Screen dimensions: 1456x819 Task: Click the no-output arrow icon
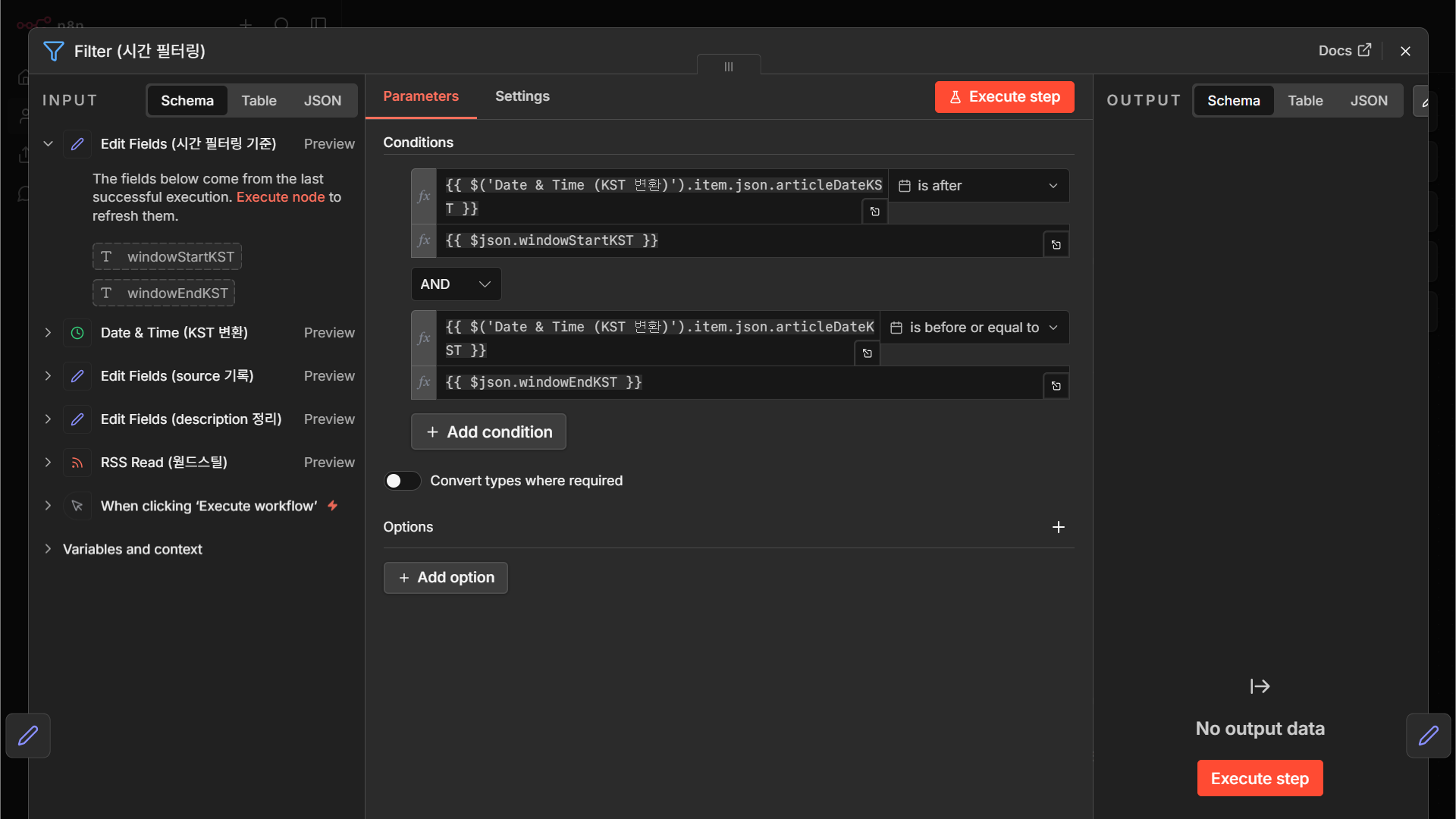(x=1260, y=686)
